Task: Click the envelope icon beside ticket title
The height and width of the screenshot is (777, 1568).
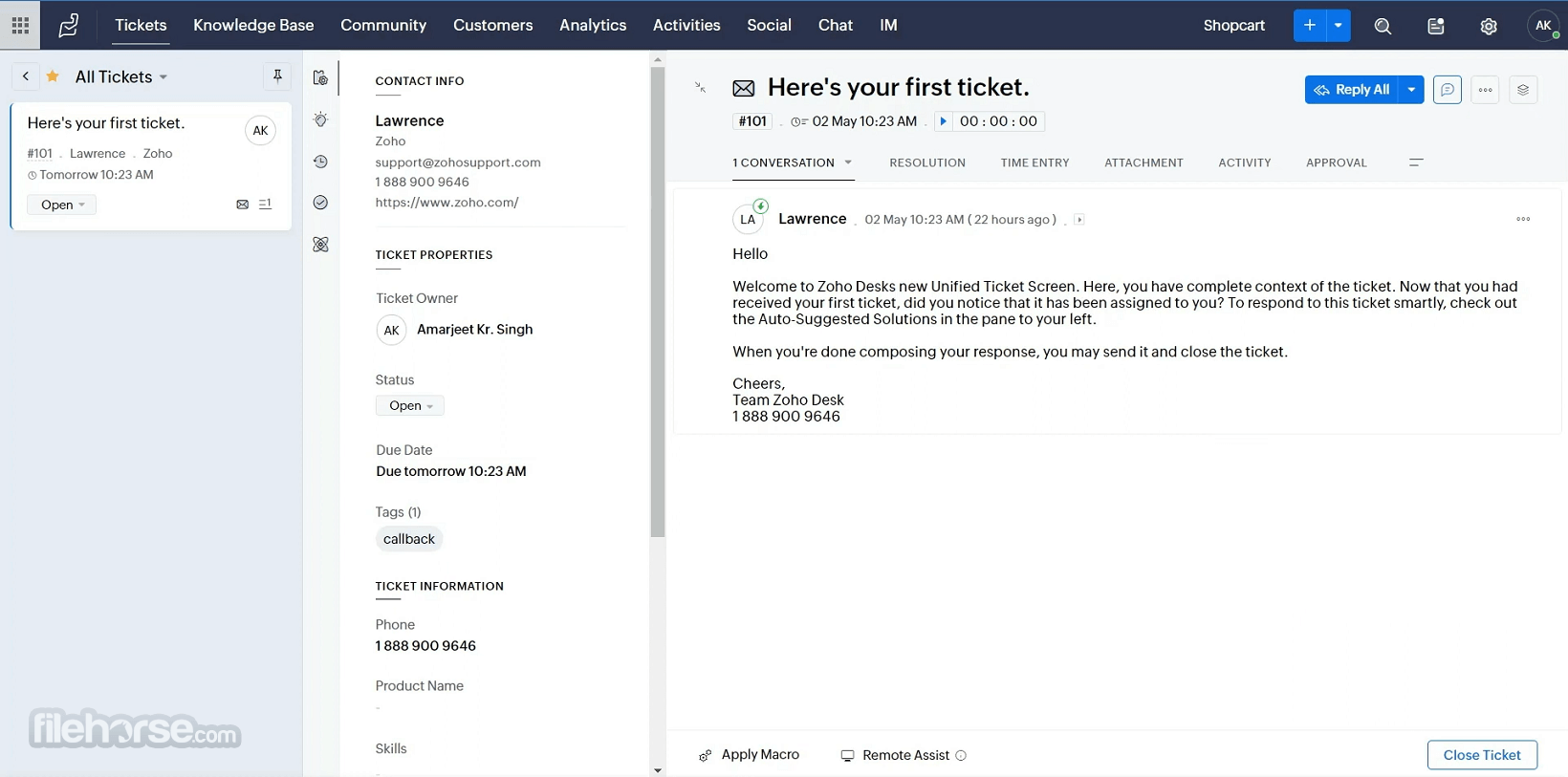Action: coord(743,89)
